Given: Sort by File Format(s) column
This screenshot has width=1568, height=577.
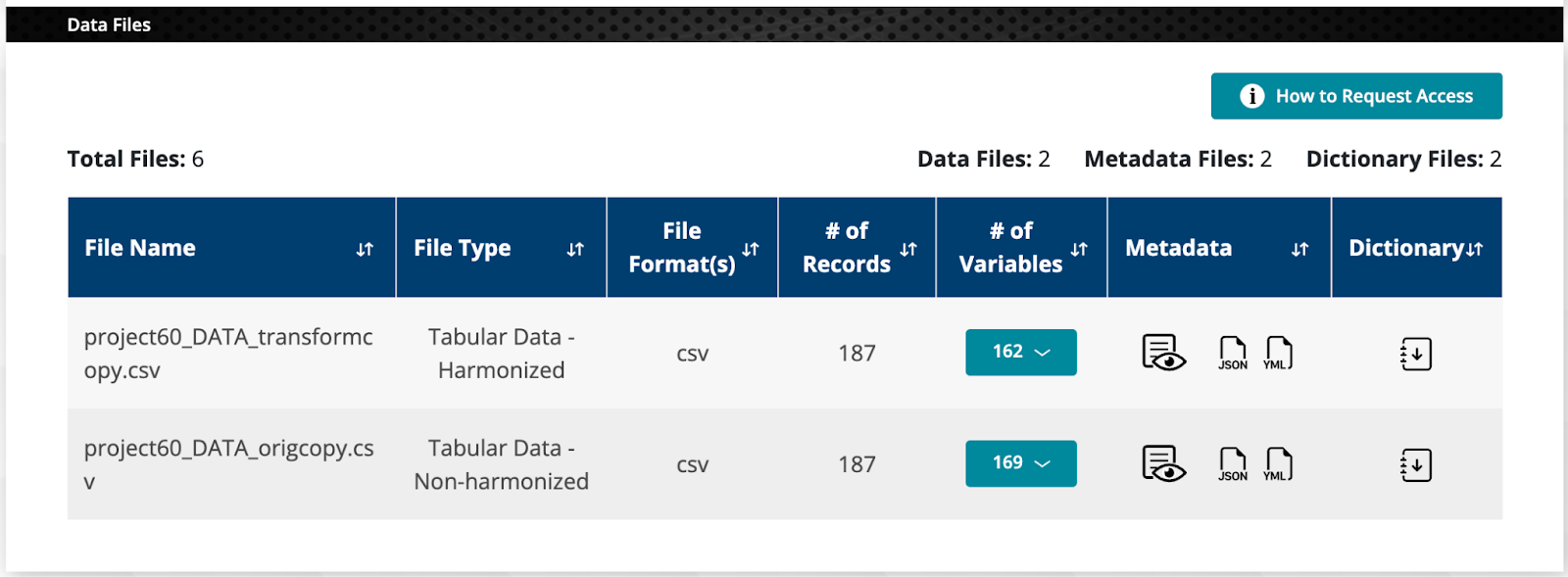Looking at the screenshot, I should click(x=751, y=250).
